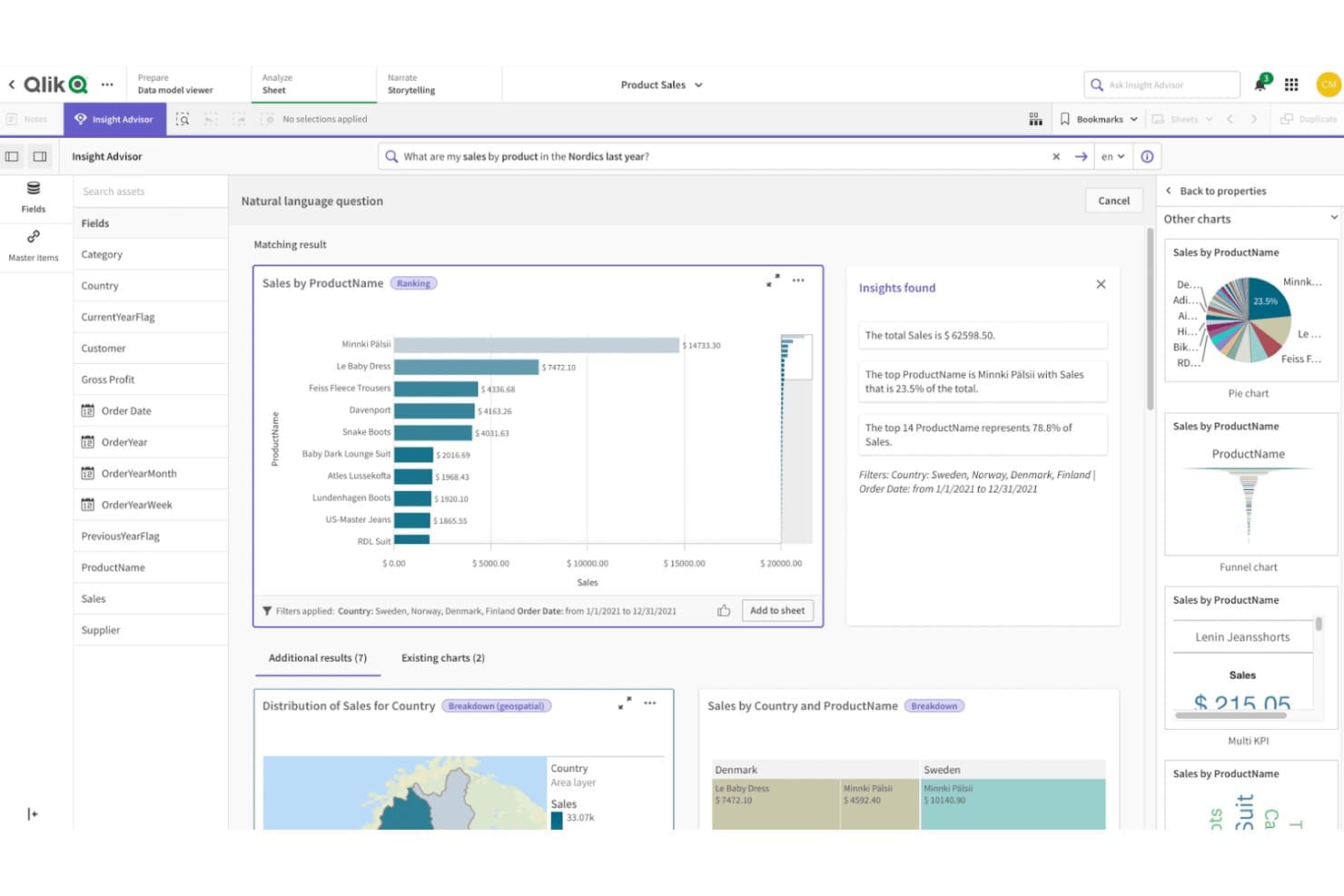Change language with the en dropdown
This screenshot has width=1344, height=896.
point(1112,156)
